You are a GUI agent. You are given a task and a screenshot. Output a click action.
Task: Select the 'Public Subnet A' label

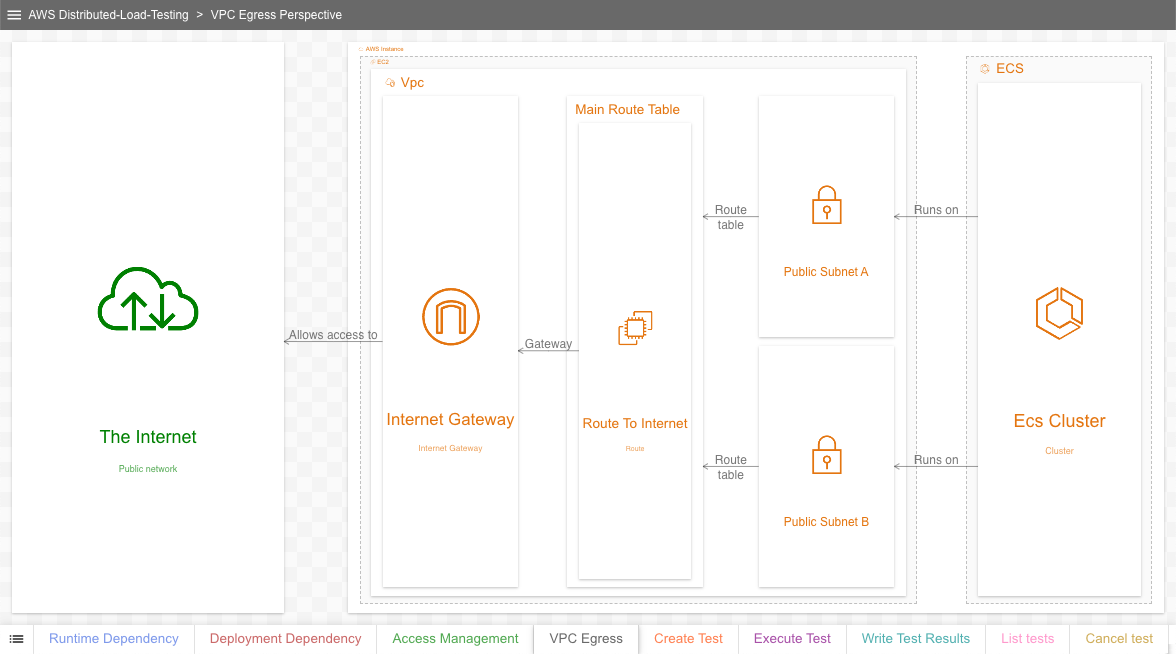click(826, 272)
